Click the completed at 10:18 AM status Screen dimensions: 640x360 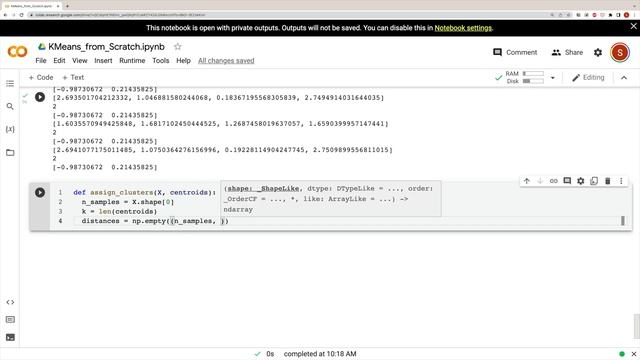320,354
